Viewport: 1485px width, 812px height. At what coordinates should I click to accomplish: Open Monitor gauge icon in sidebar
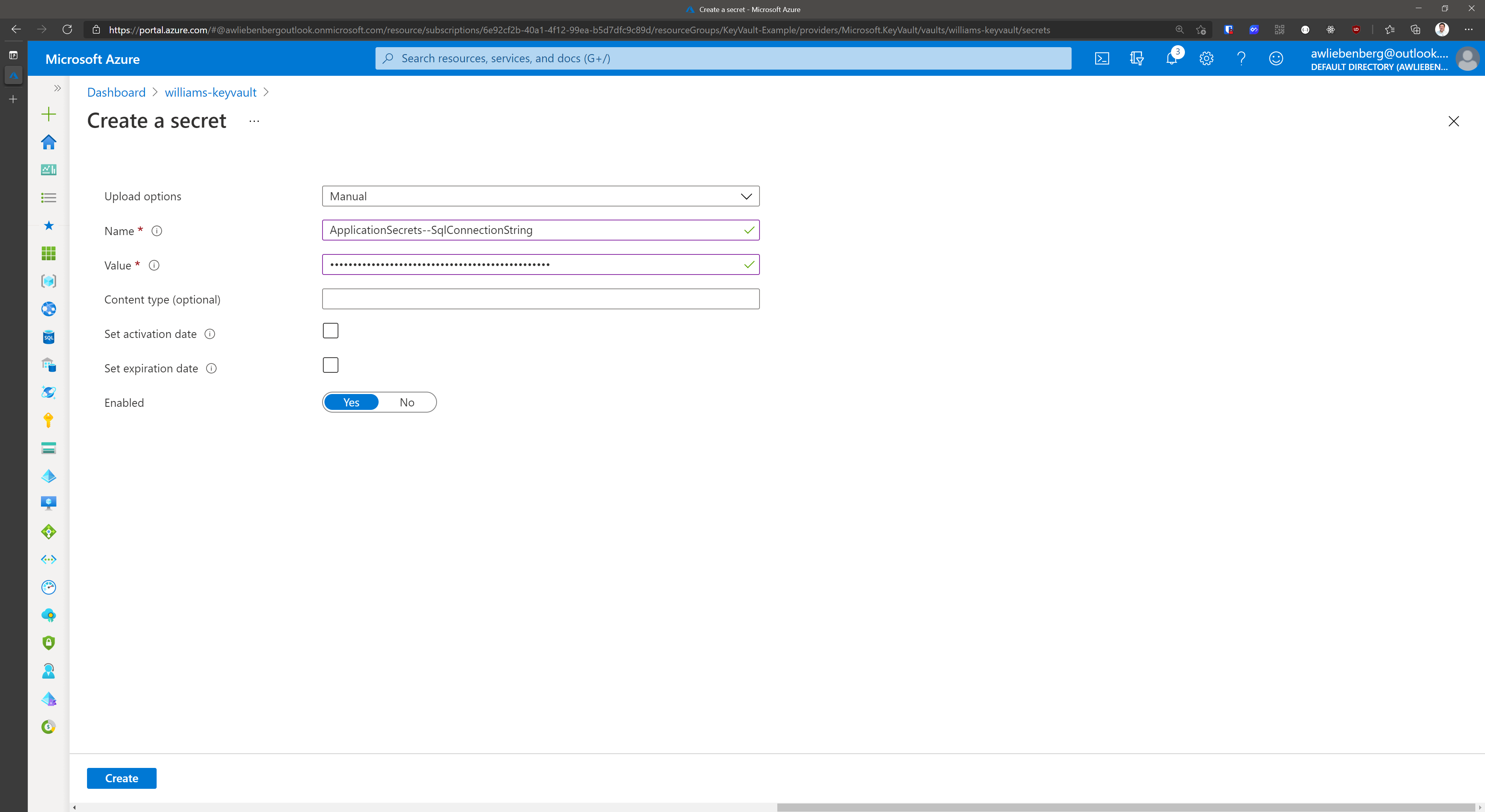click(48, 587)
